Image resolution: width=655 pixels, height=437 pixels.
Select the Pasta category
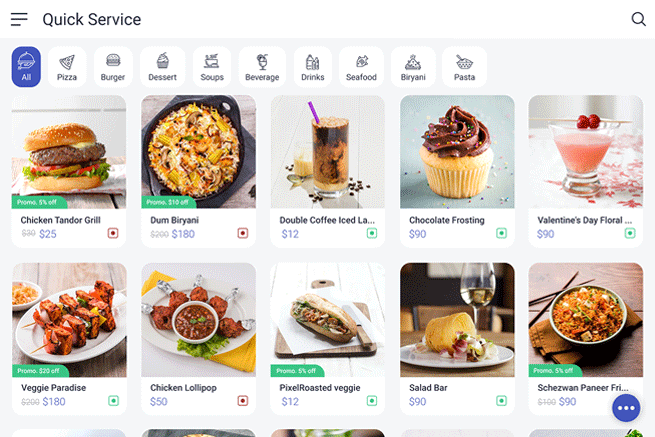tap(465, 67)
